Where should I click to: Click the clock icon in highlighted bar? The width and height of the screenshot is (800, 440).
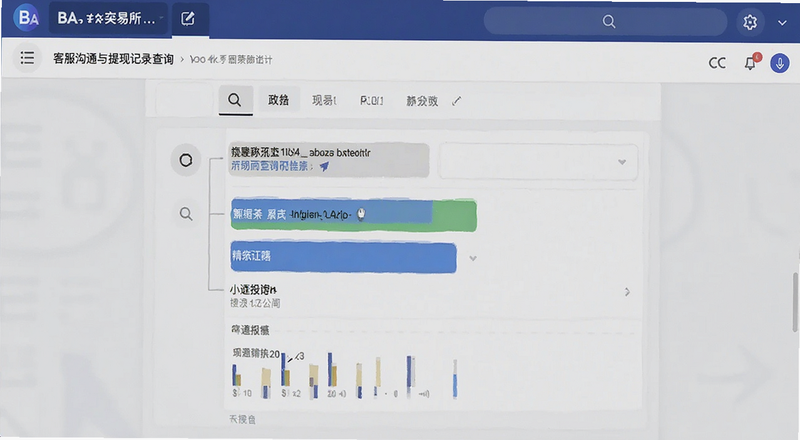361,214
